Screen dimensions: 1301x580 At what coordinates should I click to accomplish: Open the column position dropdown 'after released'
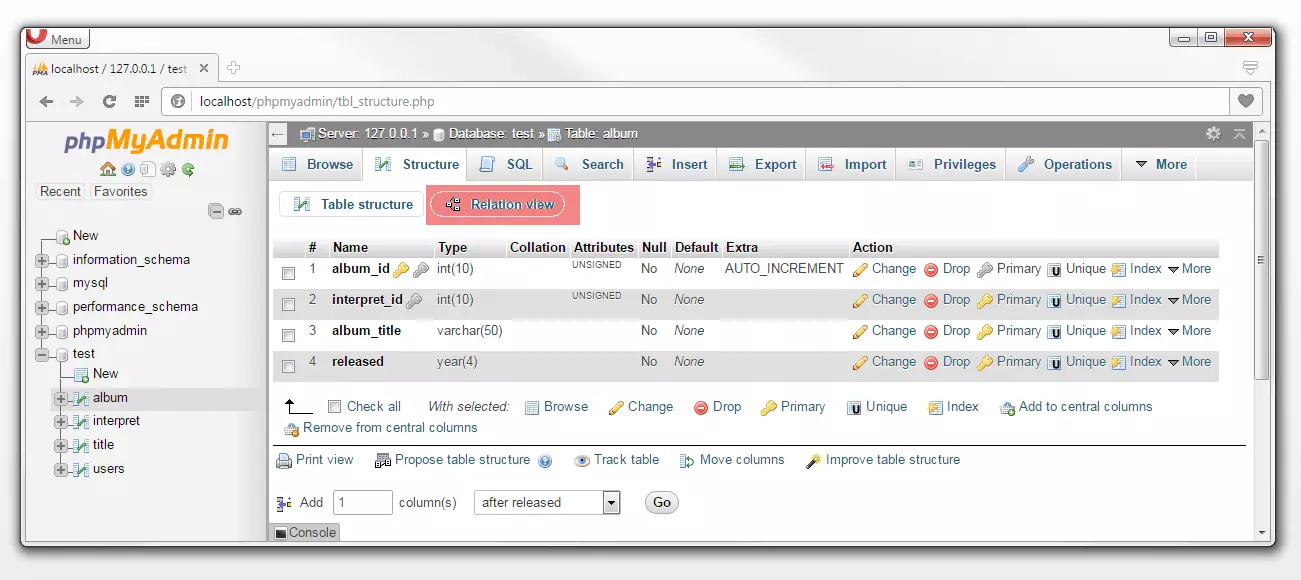point(547,503)
